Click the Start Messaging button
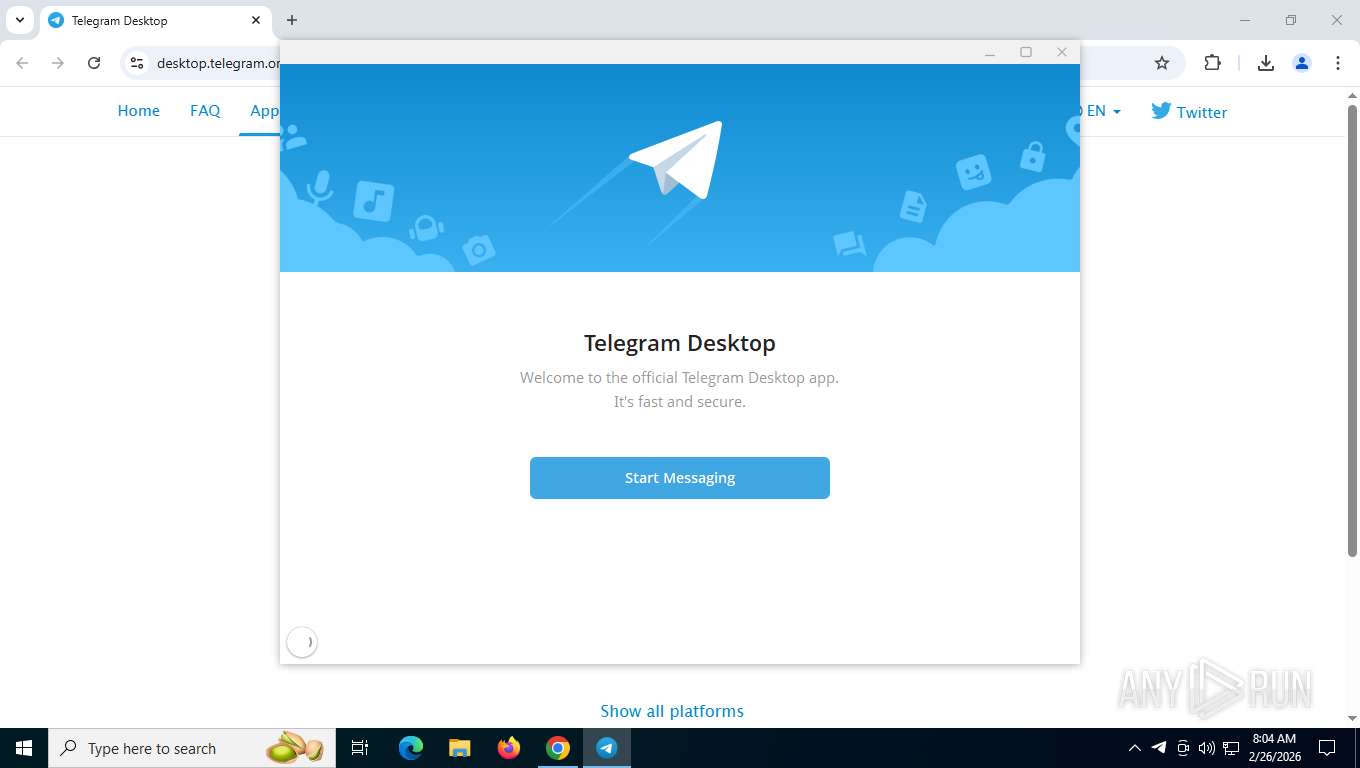This screenshot has height=768, width=1360. coord(680,478)
